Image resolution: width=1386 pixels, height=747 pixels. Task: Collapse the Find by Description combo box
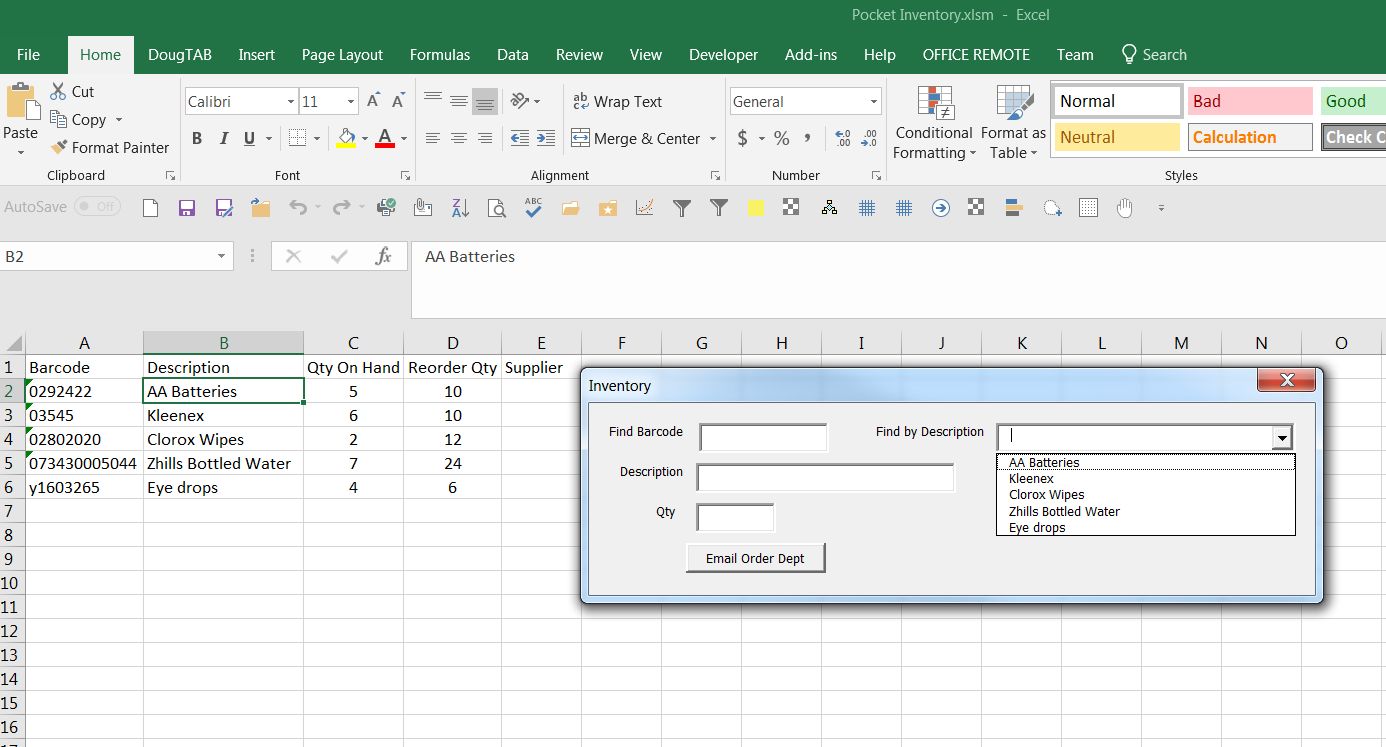coord(1281,437)
